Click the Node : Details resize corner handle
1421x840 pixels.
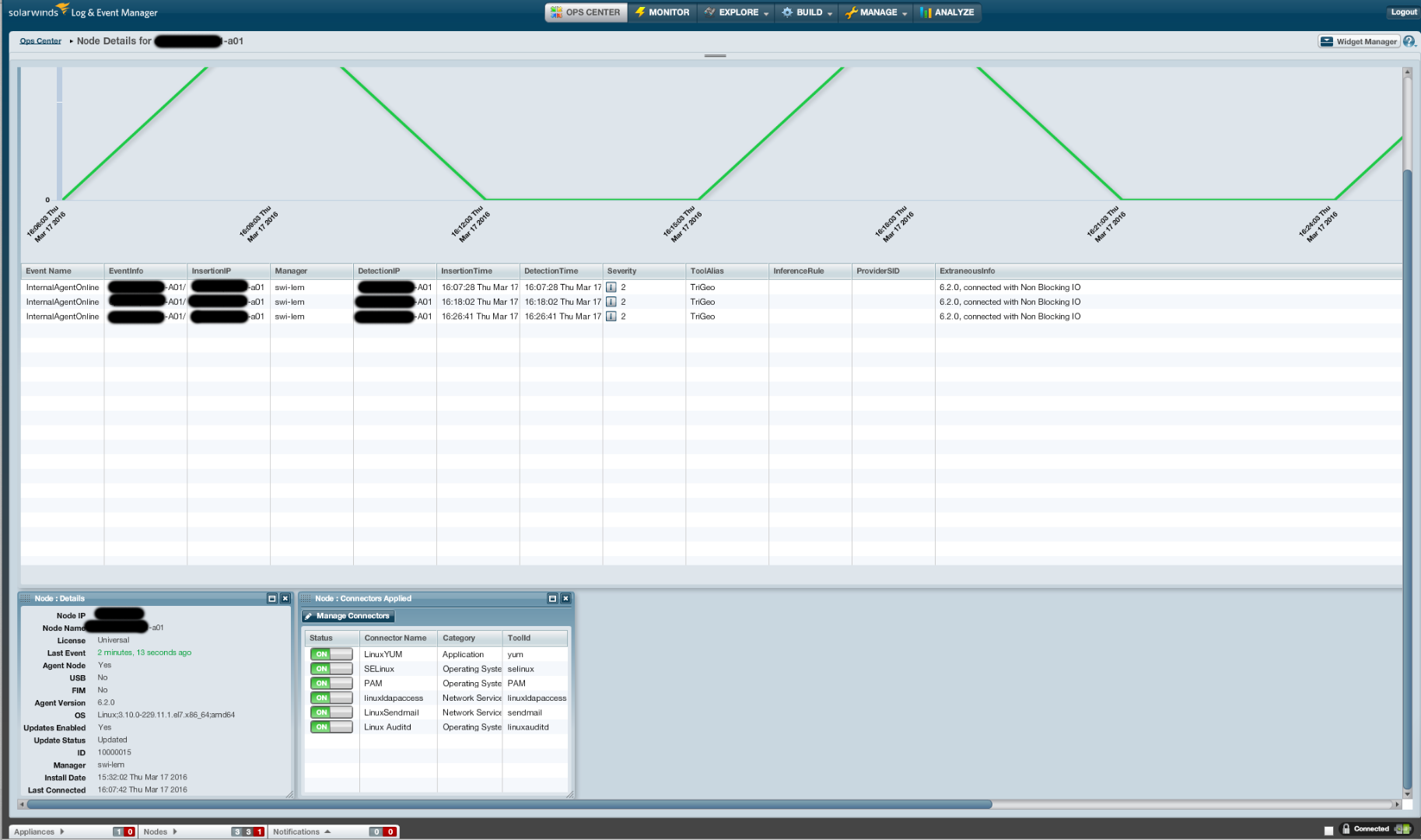pyautogui.click(x=289, y=794)
